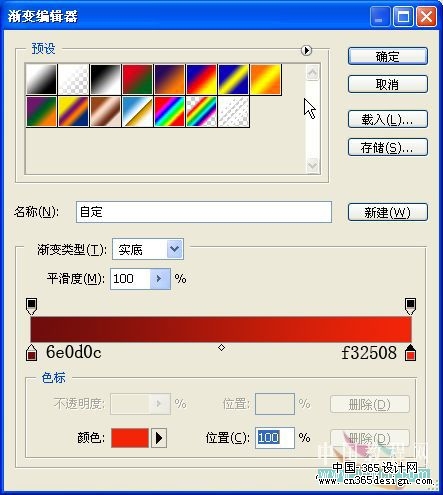Select the right opacity stop above gradient bar

tap(410, 306)
